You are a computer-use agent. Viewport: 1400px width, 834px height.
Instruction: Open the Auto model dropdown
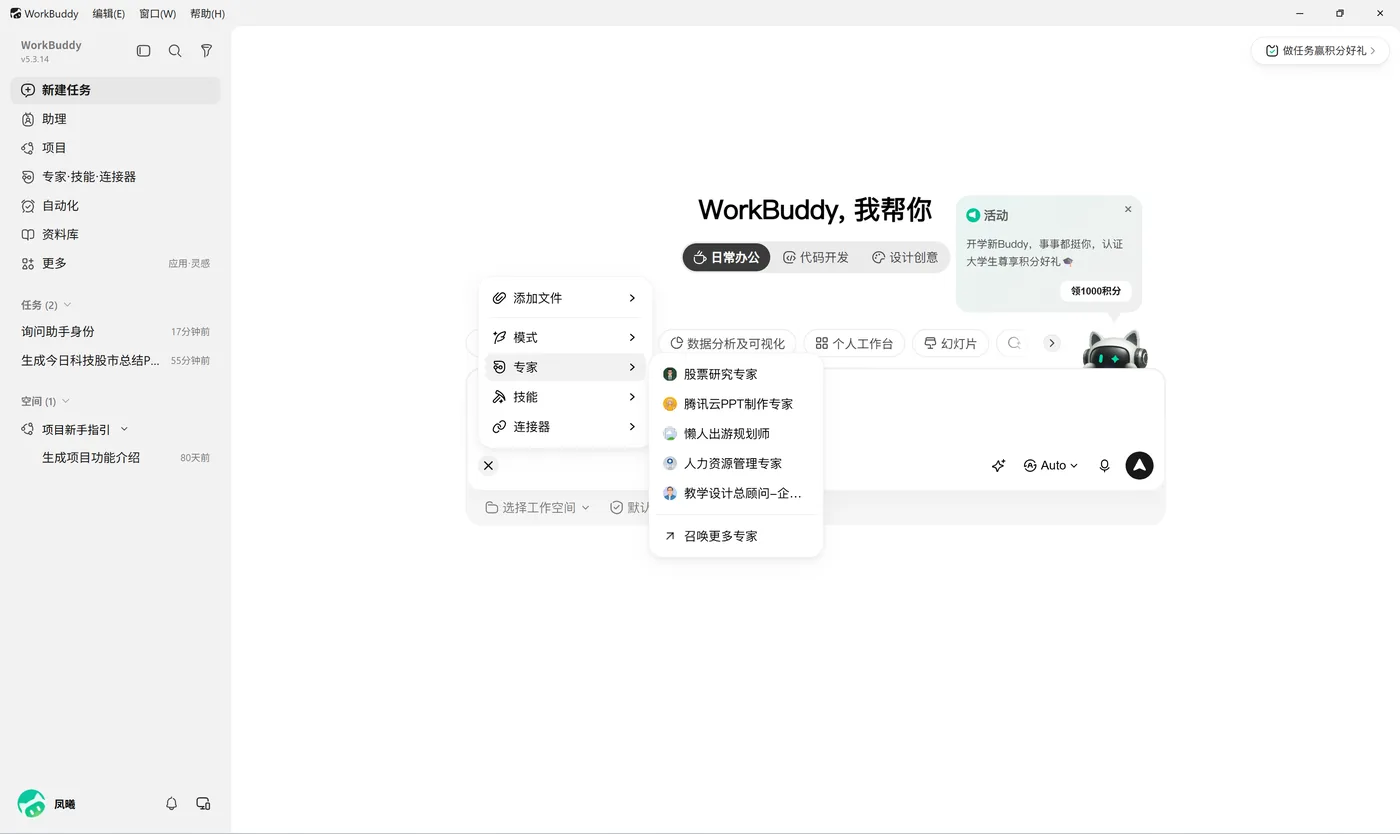pyautogui.click(x=1051, y=466)
